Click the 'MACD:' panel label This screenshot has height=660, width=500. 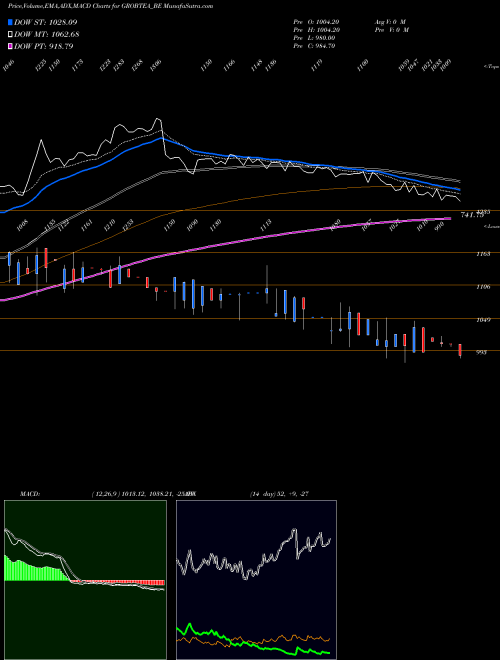[30, 494]
